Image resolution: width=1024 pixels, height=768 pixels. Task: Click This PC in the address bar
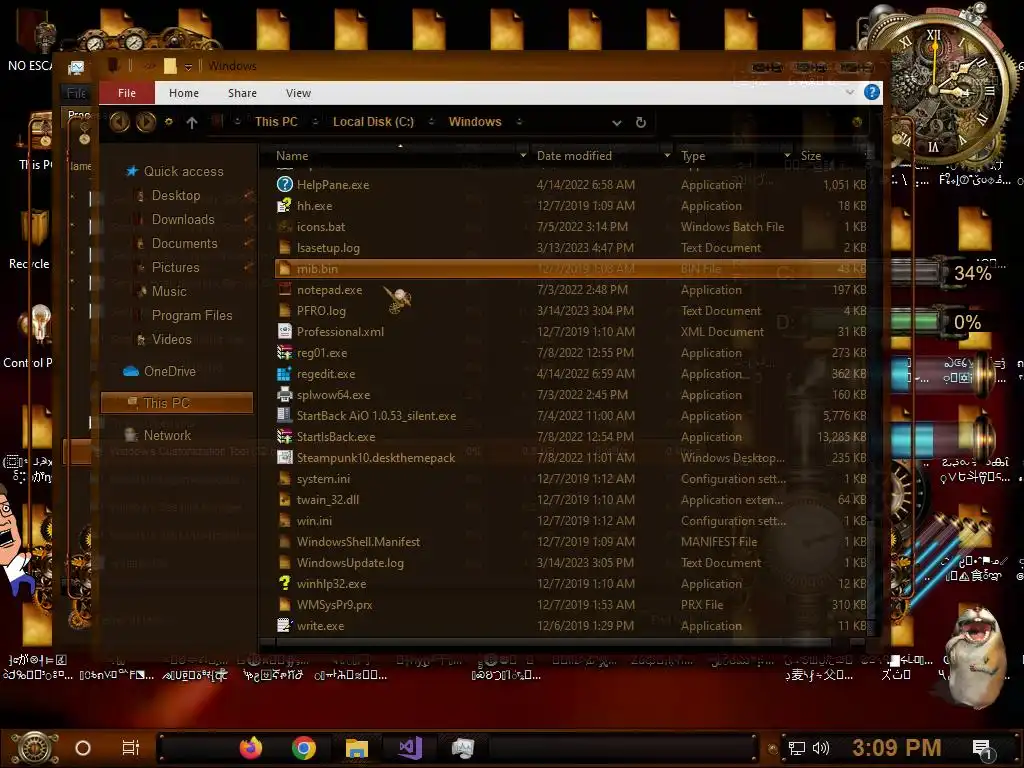click(276, 121)
